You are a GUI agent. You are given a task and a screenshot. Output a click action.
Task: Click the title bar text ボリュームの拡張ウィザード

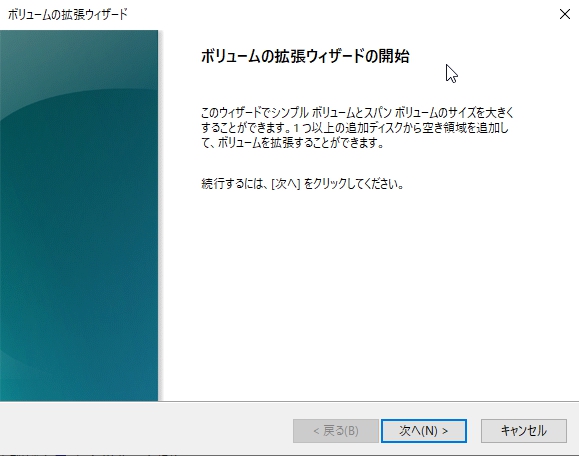click(68, 14)
